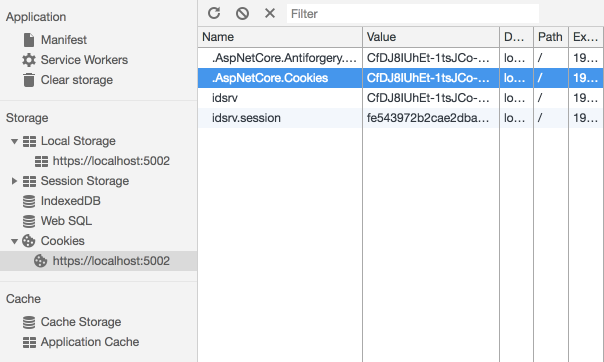Open Application Cache entry
604x362 pixels.
[x=81, y=342]
